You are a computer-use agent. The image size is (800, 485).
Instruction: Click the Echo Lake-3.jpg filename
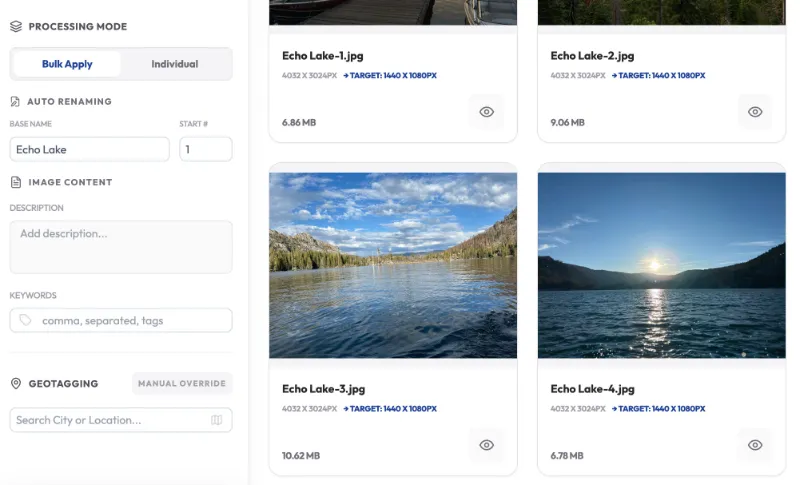tap(323, 389)
